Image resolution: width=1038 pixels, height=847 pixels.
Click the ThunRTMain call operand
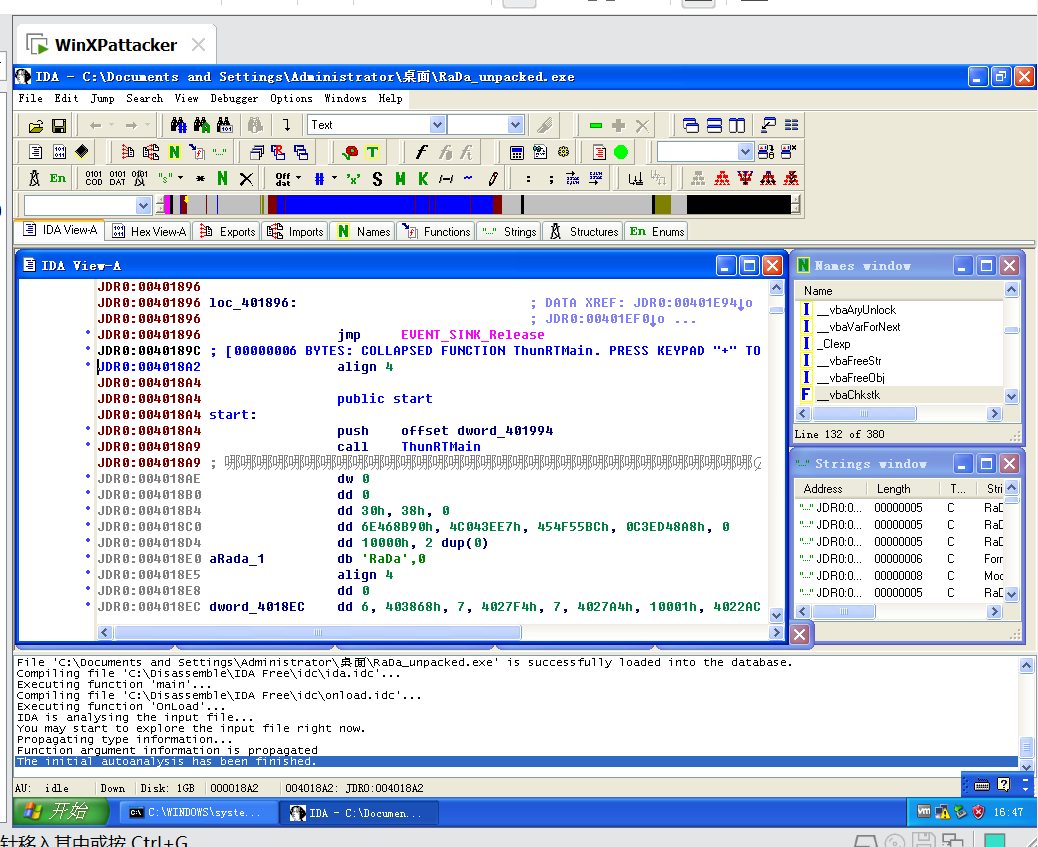[440, 447]
